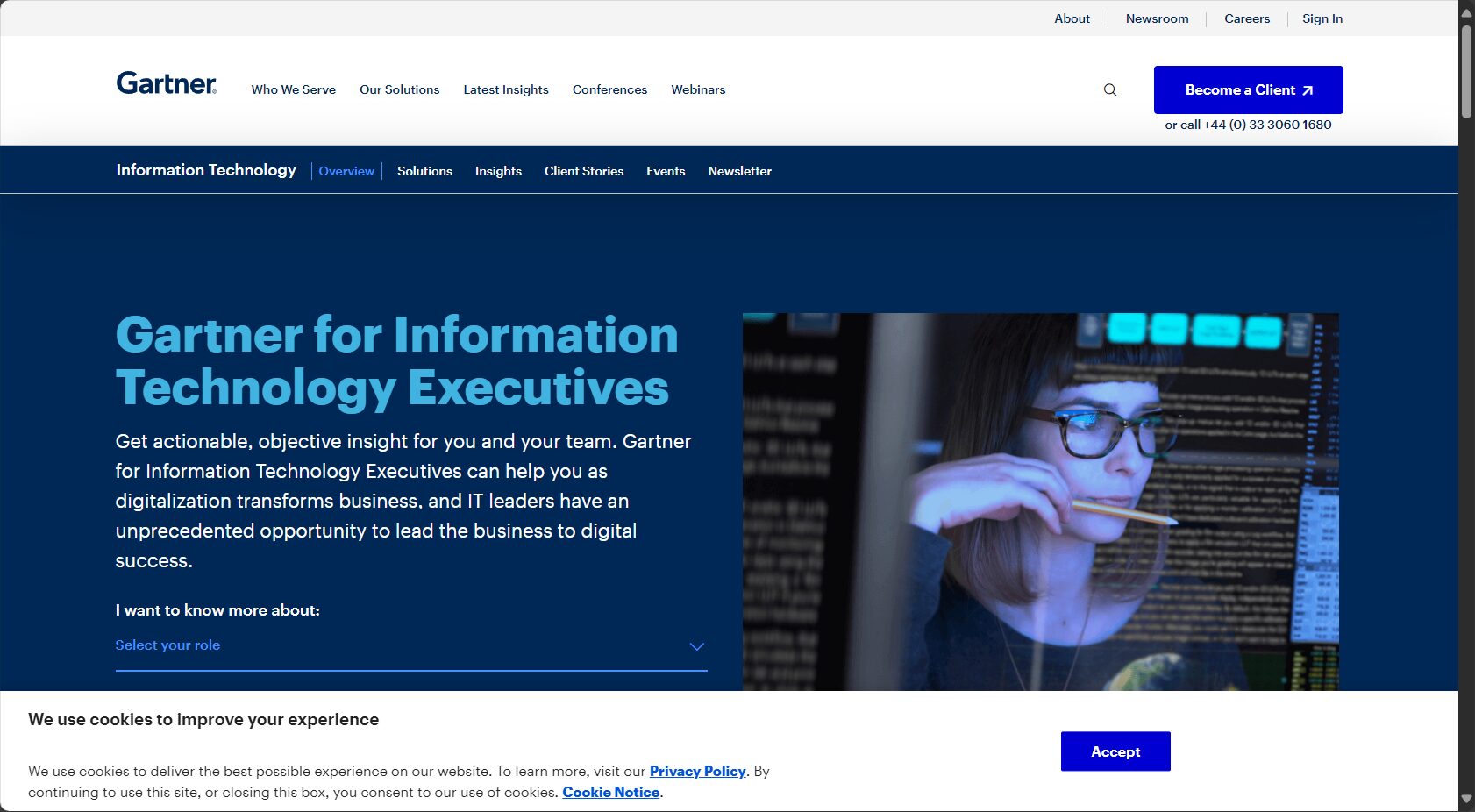Switch to the Solutions tab
This screenshot has width=1475, height=812.
[424, 171]
